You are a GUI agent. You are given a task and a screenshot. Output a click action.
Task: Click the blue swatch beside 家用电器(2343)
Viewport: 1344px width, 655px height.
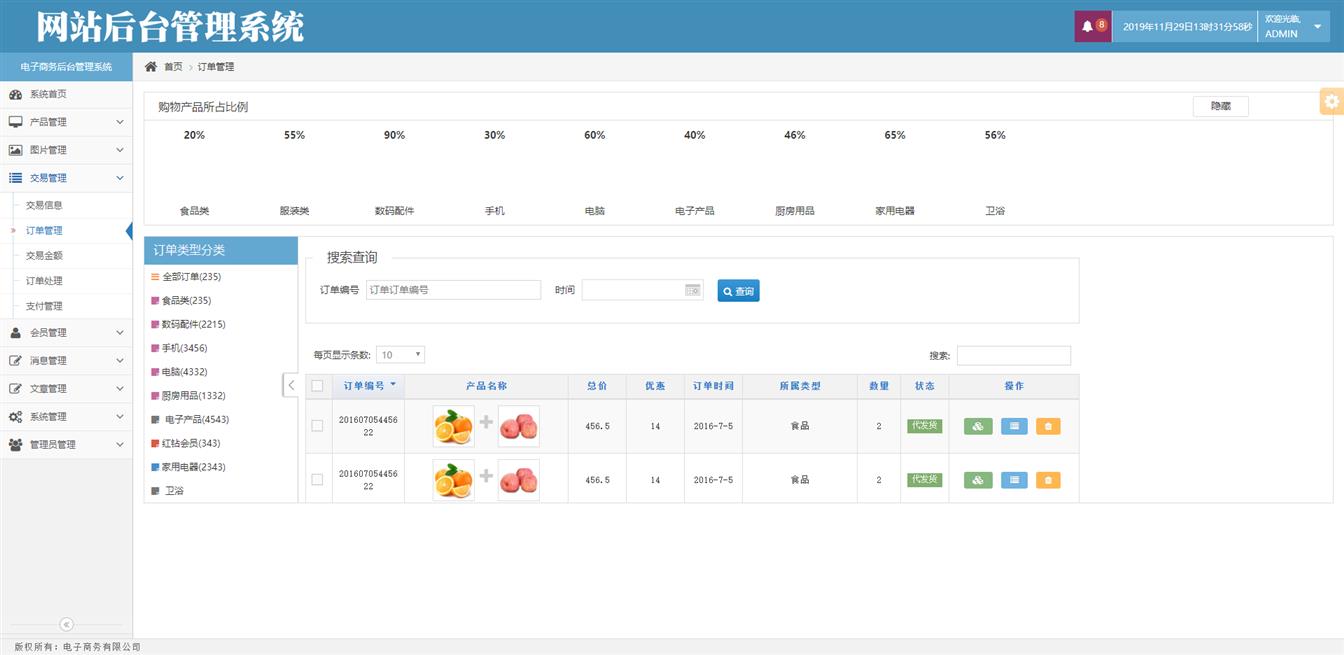click(155, 467)
